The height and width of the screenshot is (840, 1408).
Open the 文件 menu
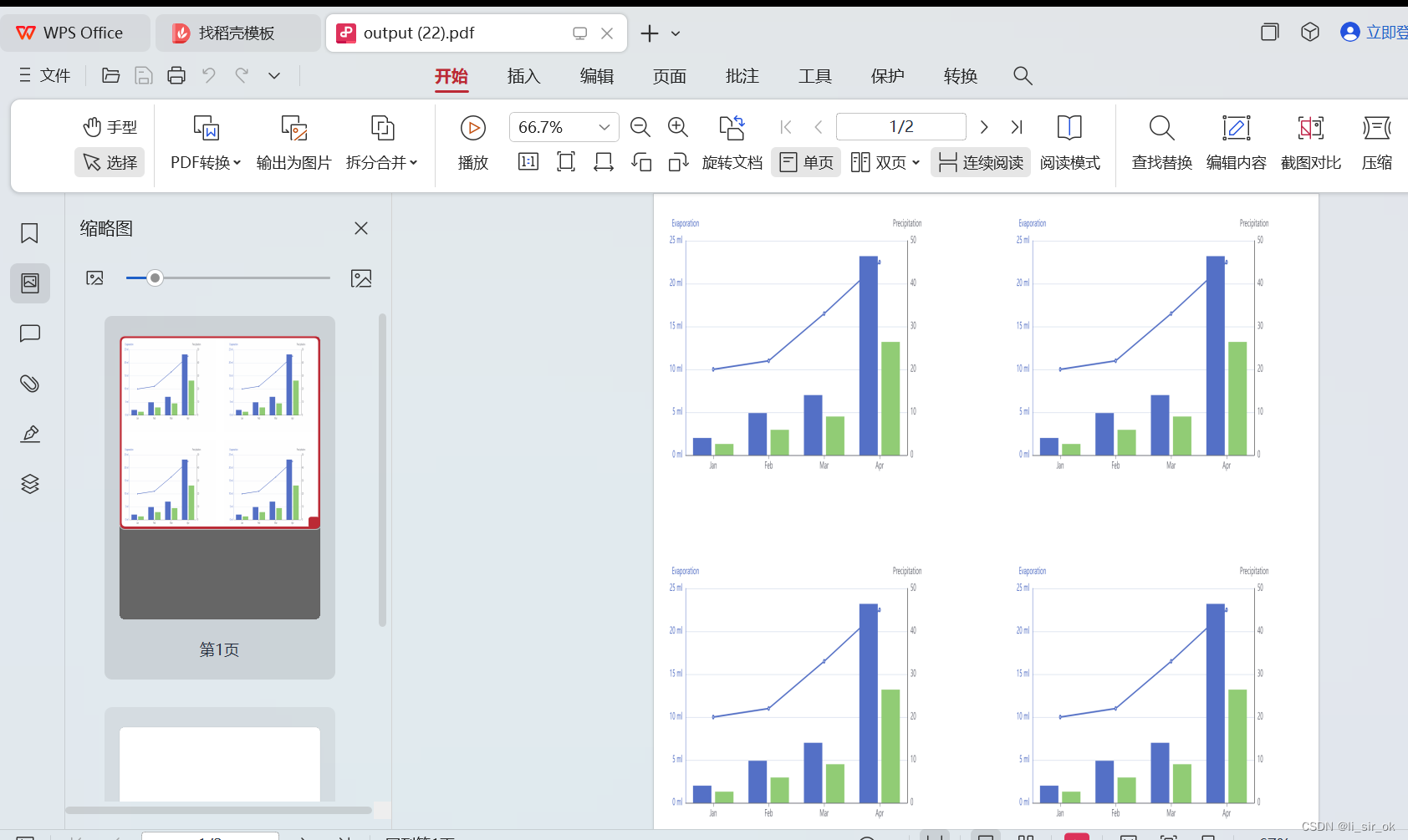click(45, 75)
